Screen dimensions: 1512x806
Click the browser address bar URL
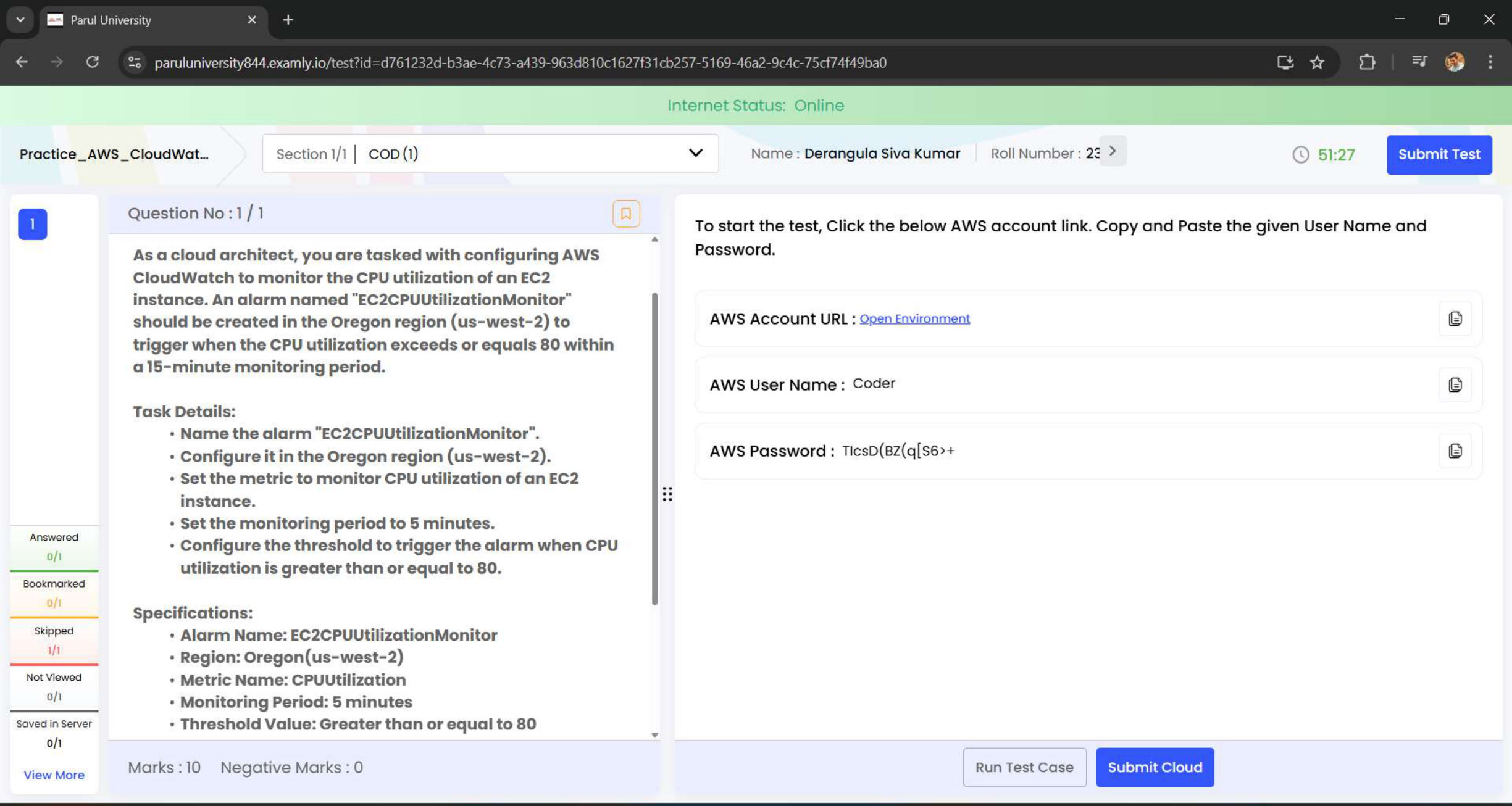[520, 62]
